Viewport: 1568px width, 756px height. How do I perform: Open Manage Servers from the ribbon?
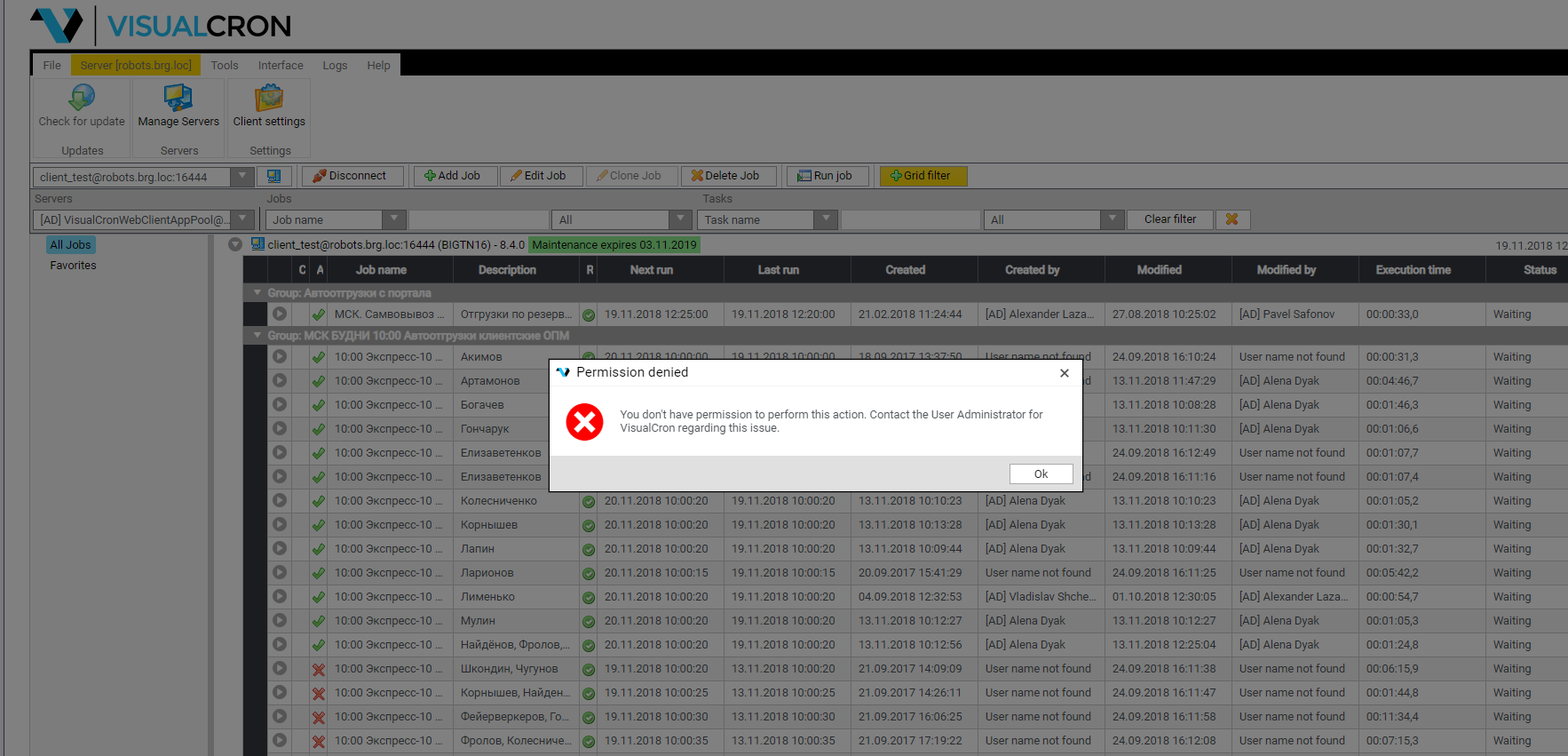pyautogui.click(x=178, y=98)
